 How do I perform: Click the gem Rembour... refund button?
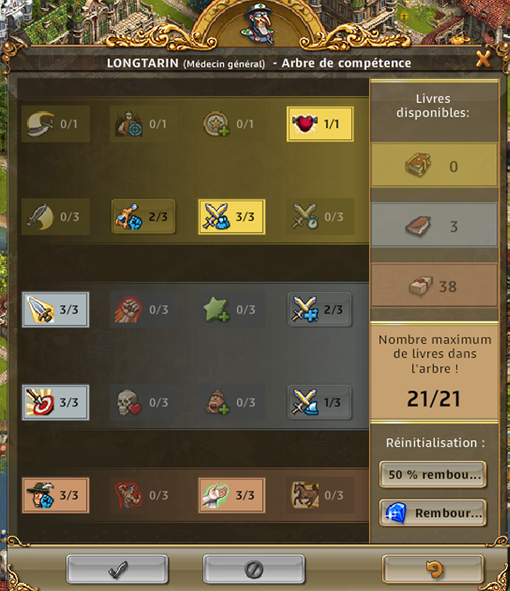[x=433, y=513]
